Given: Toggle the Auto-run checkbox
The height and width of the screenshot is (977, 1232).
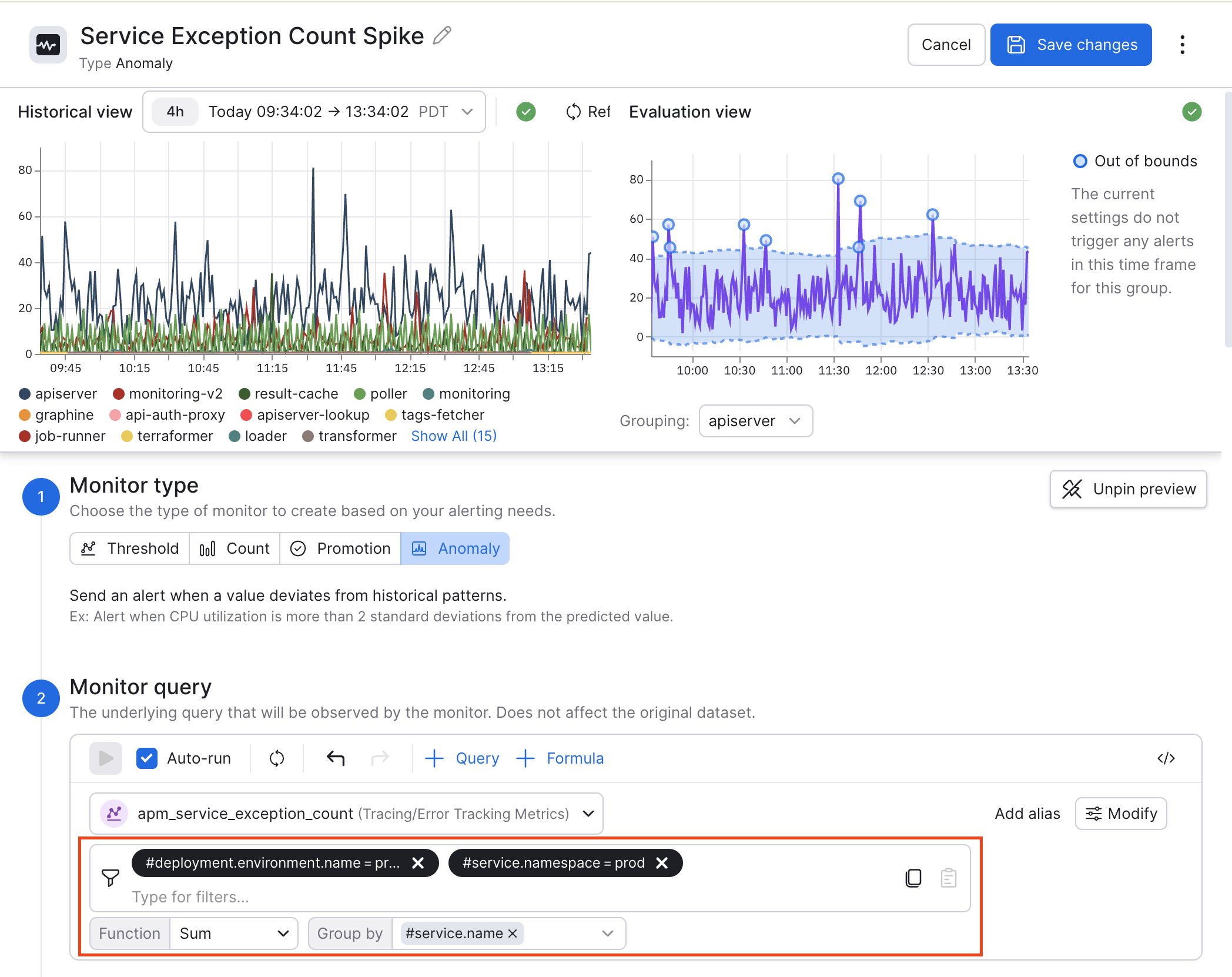Looking at the screenshot, I should tap(147, 758).
